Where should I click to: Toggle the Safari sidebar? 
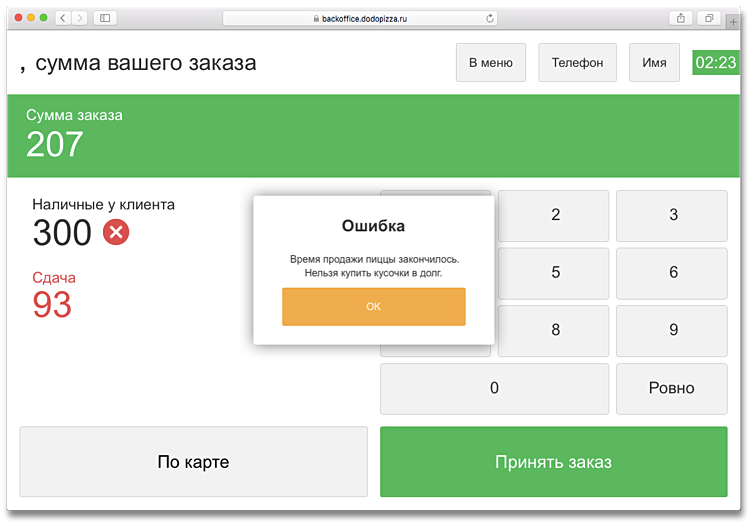tap(105, 18)
